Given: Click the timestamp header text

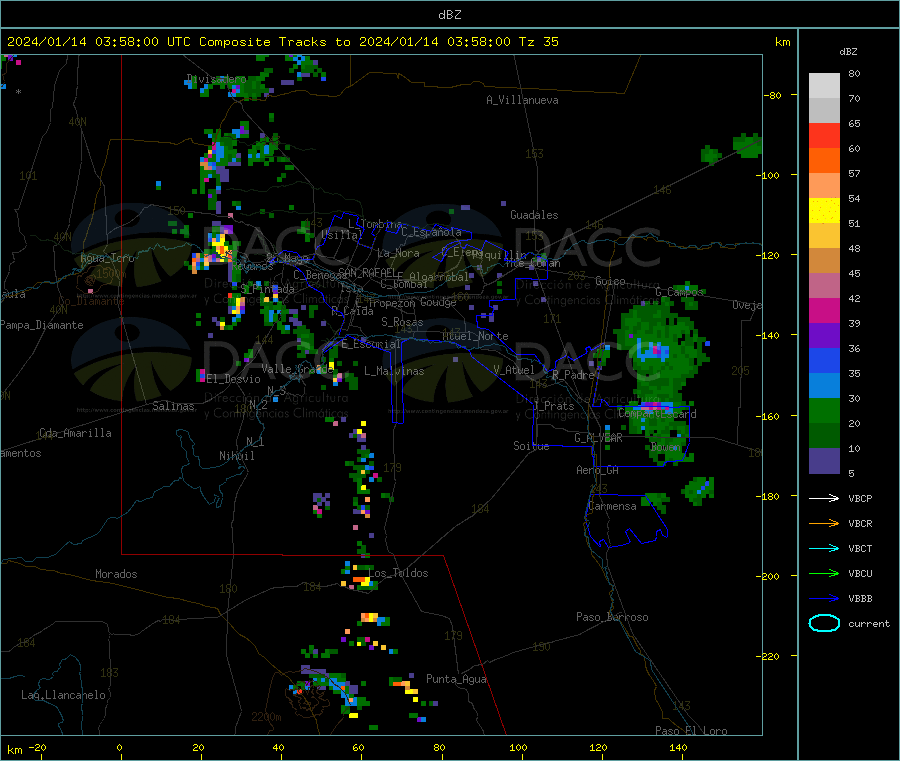Looking at the screenshot, I should 282,42.
